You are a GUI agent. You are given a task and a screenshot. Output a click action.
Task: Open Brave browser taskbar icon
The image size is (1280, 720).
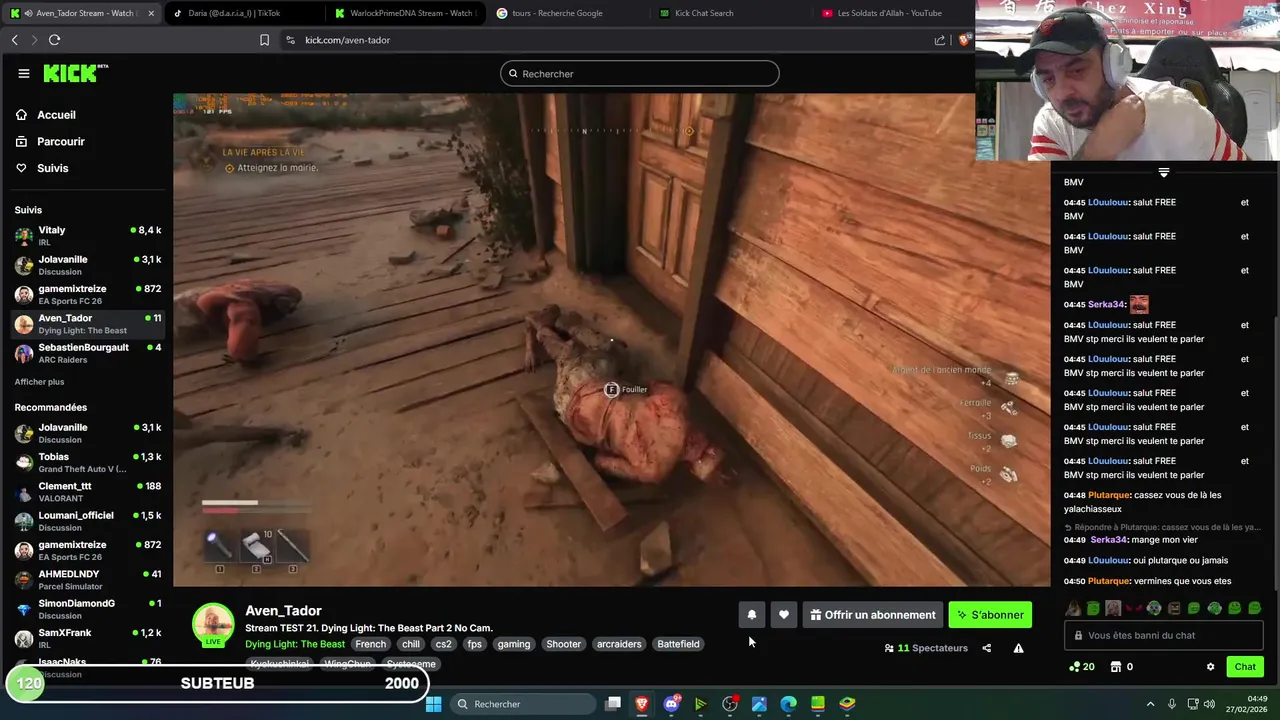pyautogui.click(x=642, y=704)
